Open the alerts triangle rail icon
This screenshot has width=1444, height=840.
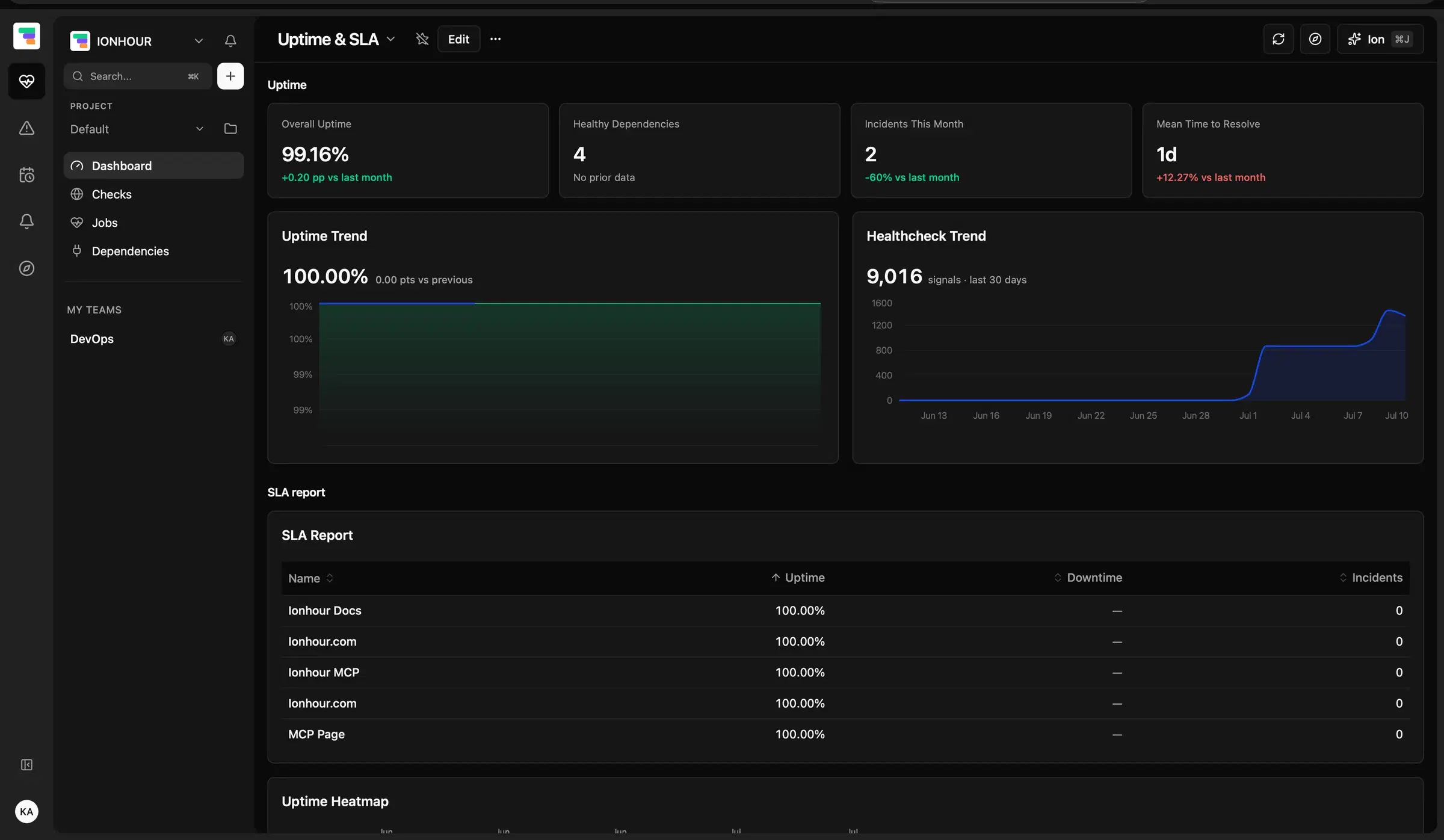coord(26,128)
